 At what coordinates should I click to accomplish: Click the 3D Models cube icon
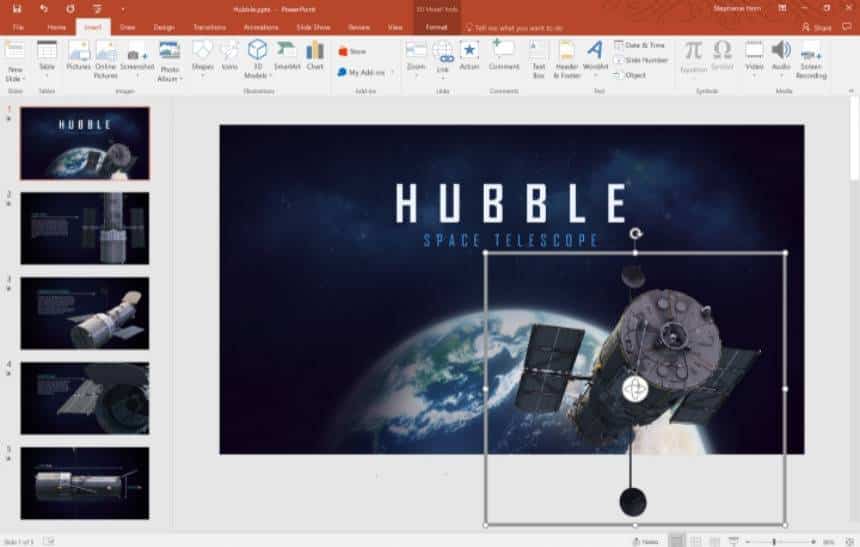point(257,50)
